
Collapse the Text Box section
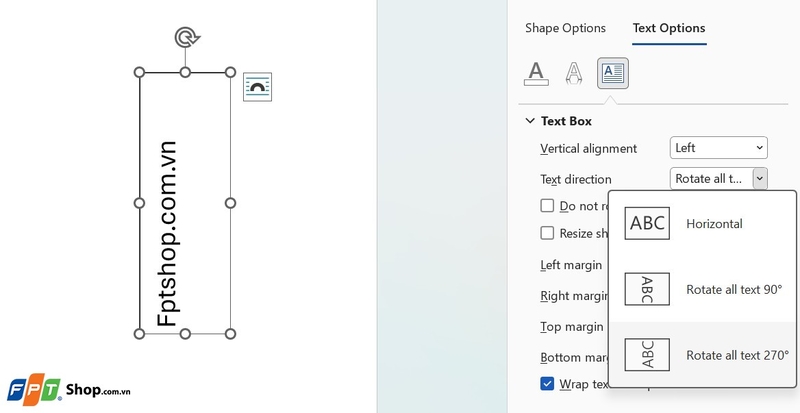tap(531, 121)
